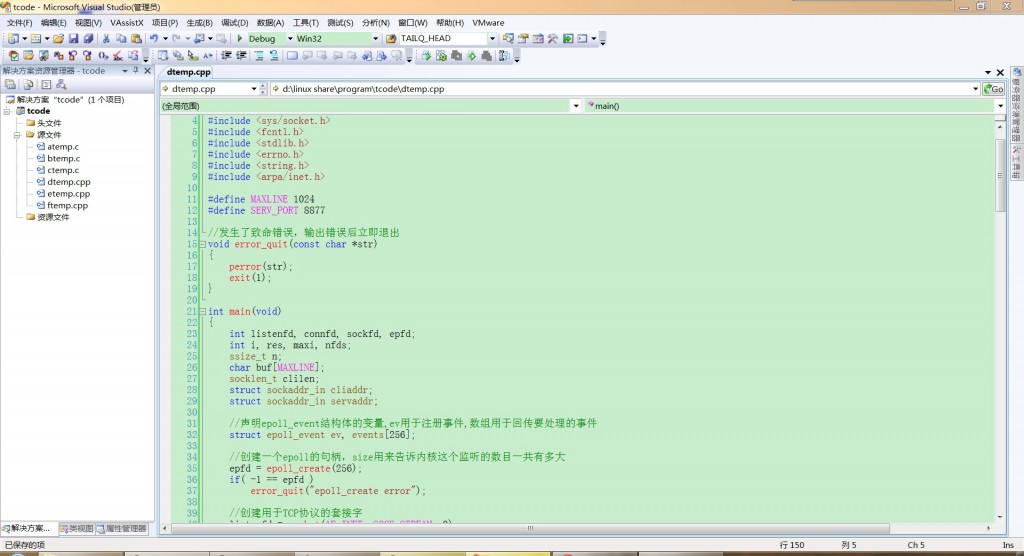Uncomment selected lines via toolbar icon
Viewport: 1024px width, 556px height.
(274, 56)
